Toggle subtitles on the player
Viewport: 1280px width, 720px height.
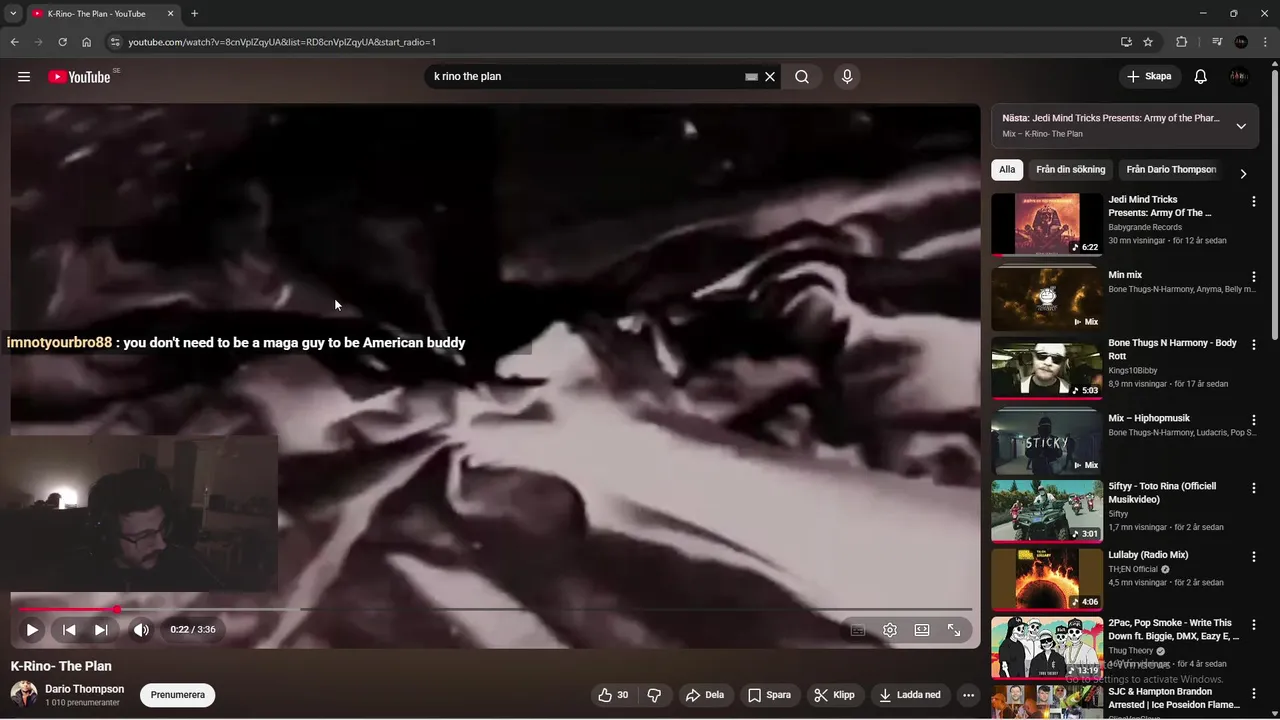[x=858, y=630]
